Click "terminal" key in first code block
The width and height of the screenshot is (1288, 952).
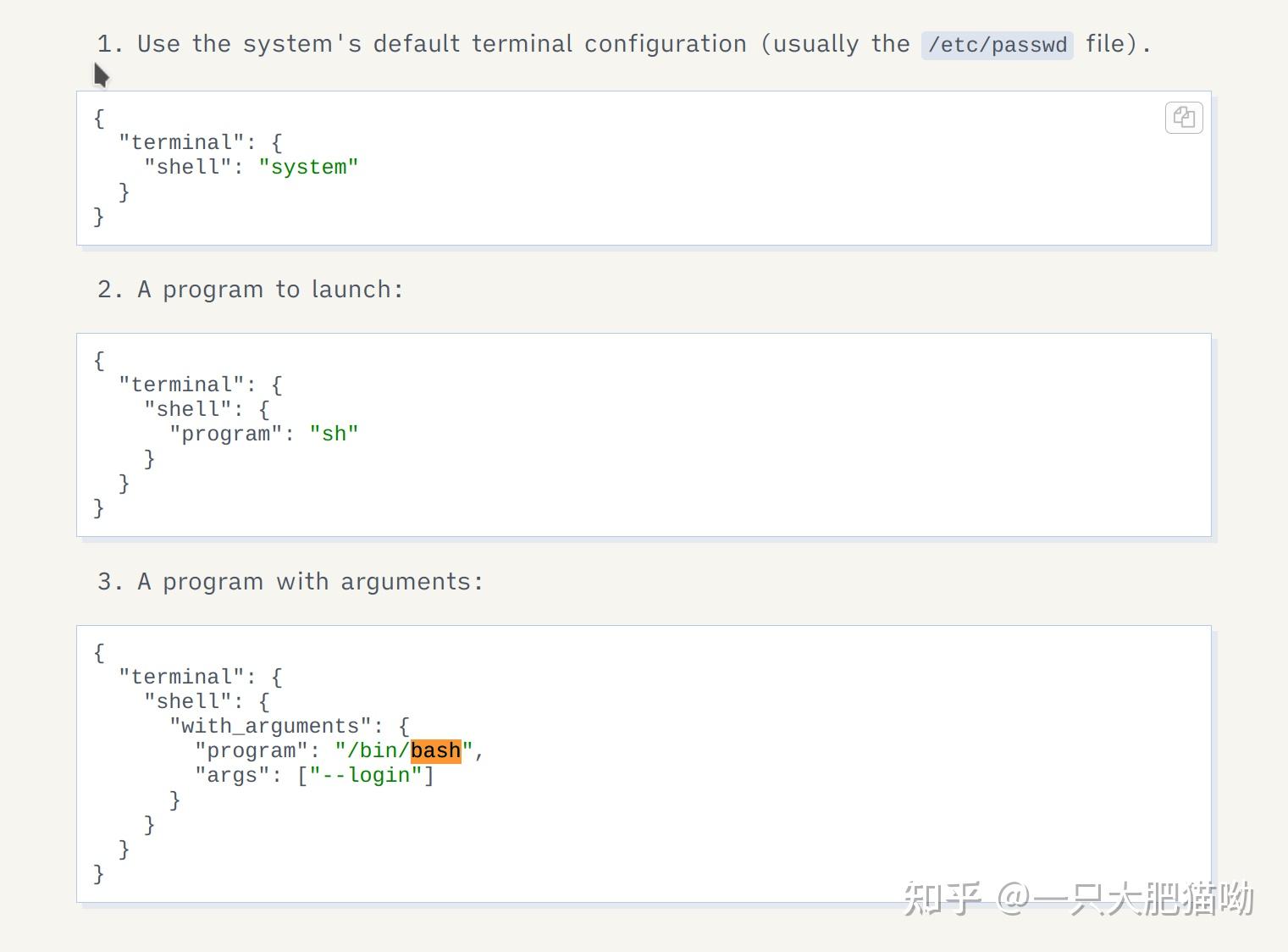181,142
